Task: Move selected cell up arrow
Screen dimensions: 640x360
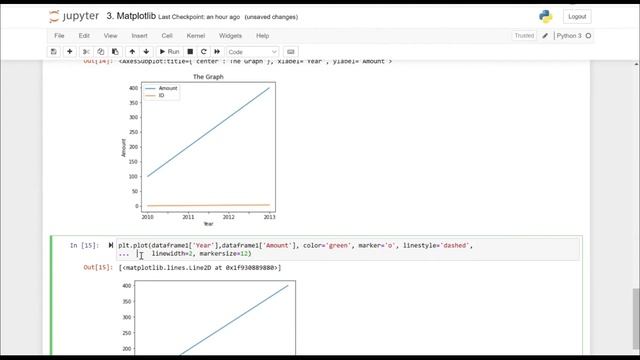Action: 132,52
